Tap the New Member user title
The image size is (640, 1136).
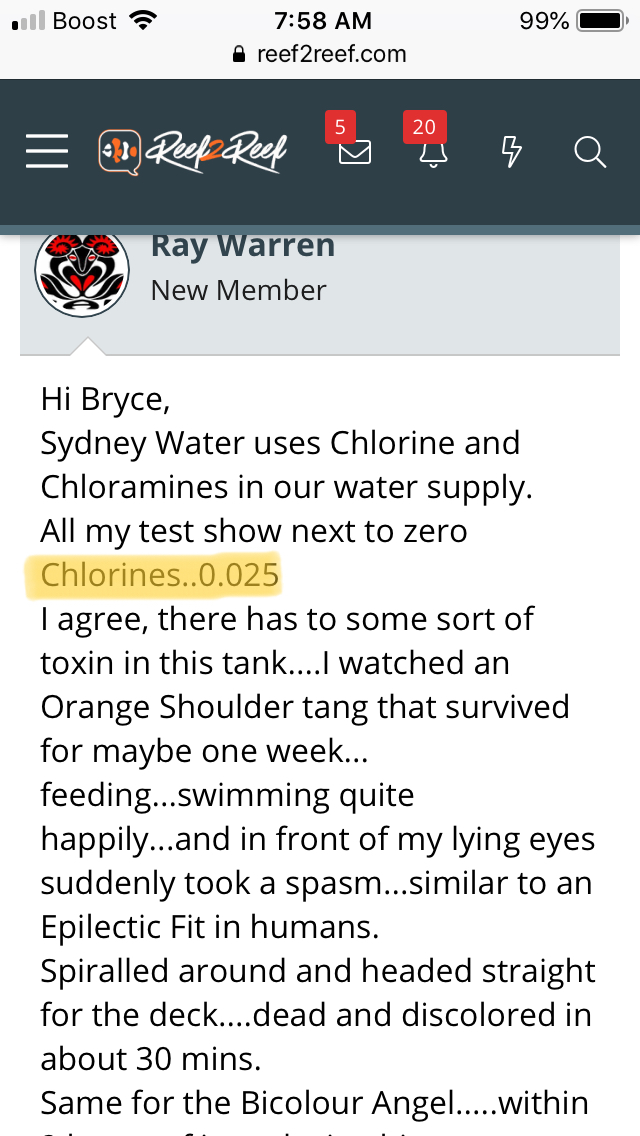(x=238, y=290)
